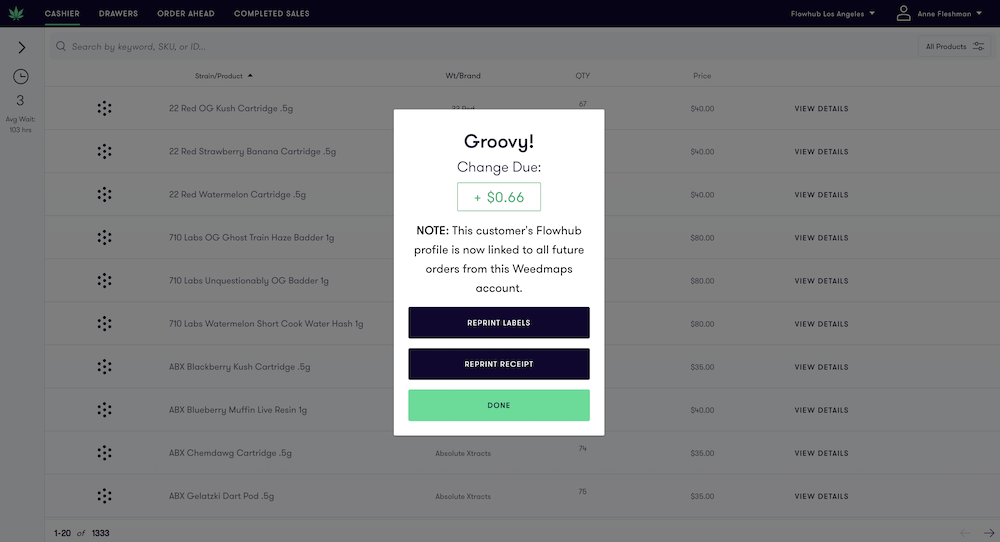View details for ABX Chemdawg Cartridge
Image resolution: width=1000 pixels, height=542 pixels.
(x=821, y=453)
